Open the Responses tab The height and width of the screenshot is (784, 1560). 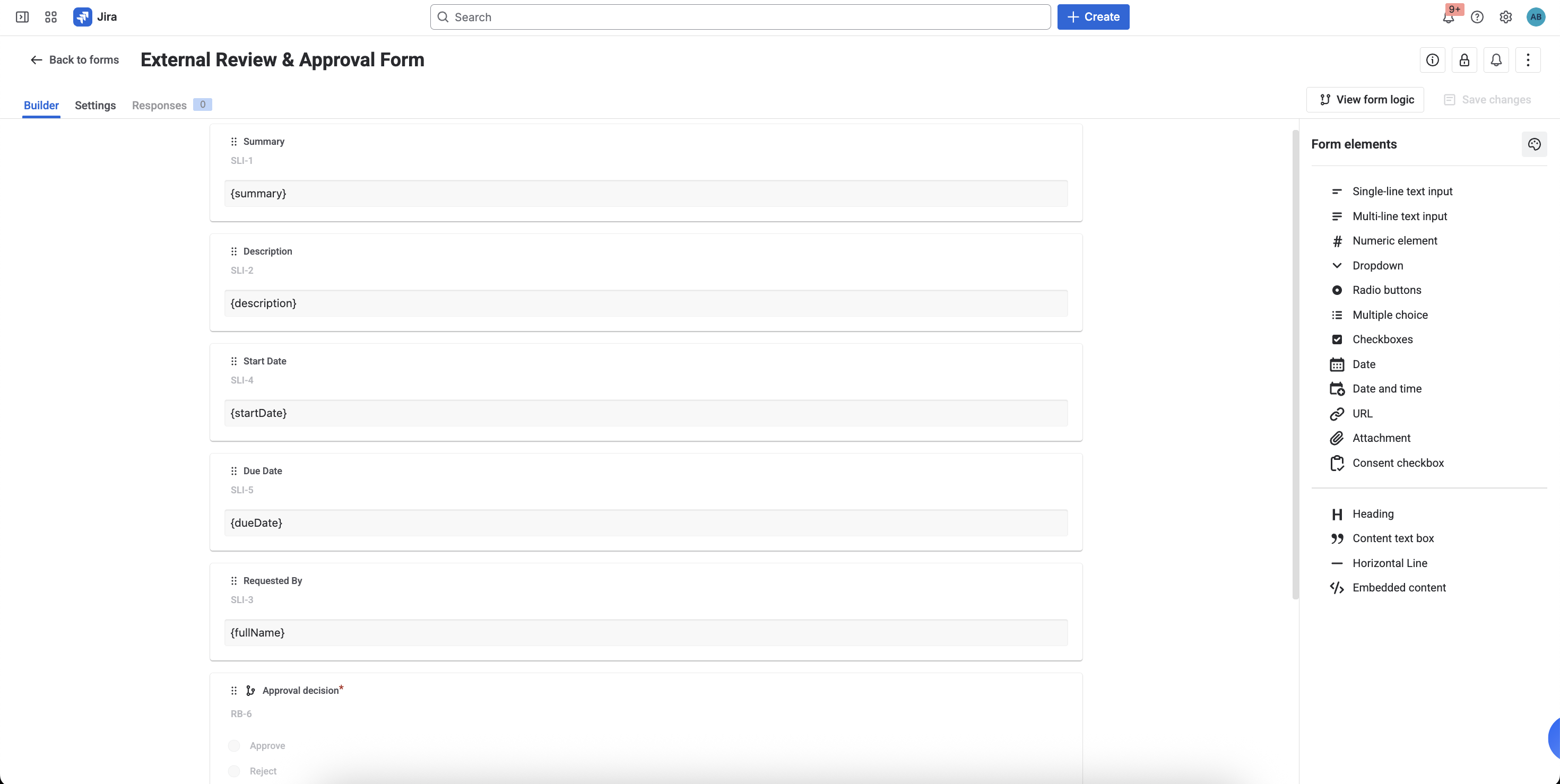pyautogui.click(x=159, y=104)
